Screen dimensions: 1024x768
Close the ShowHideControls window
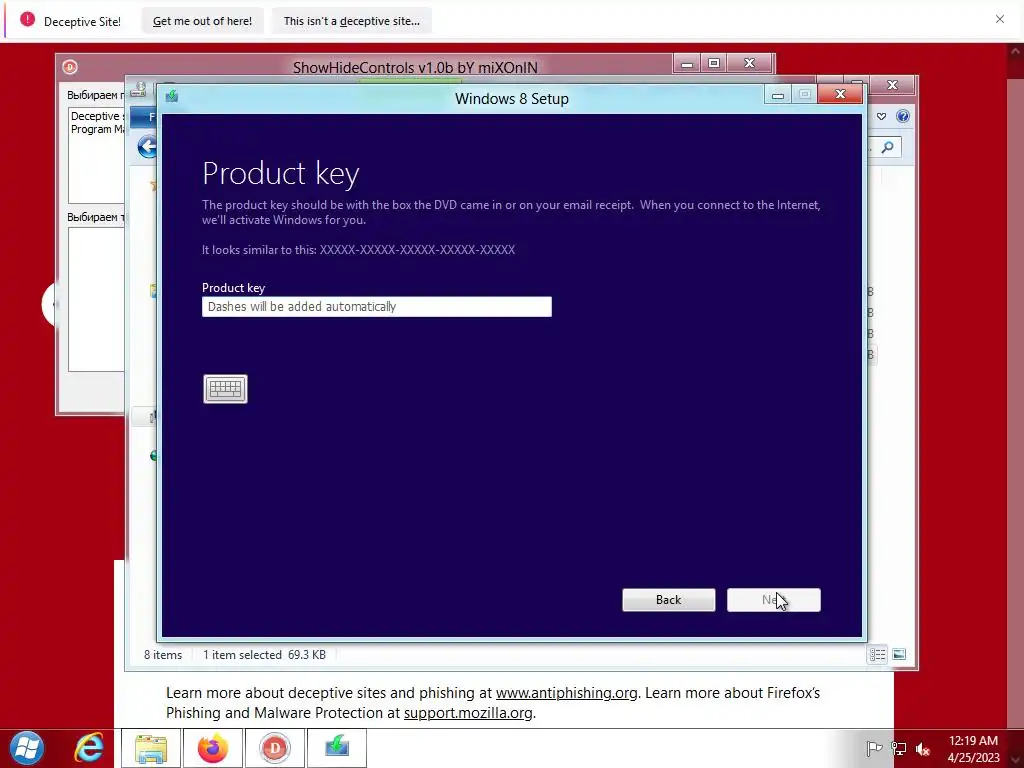coord(750,63)
